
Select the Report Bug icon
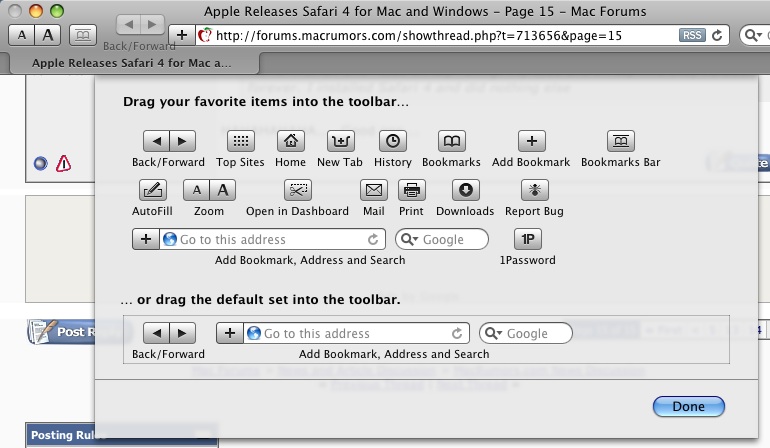pyautogui.click(x=535, y=190)
